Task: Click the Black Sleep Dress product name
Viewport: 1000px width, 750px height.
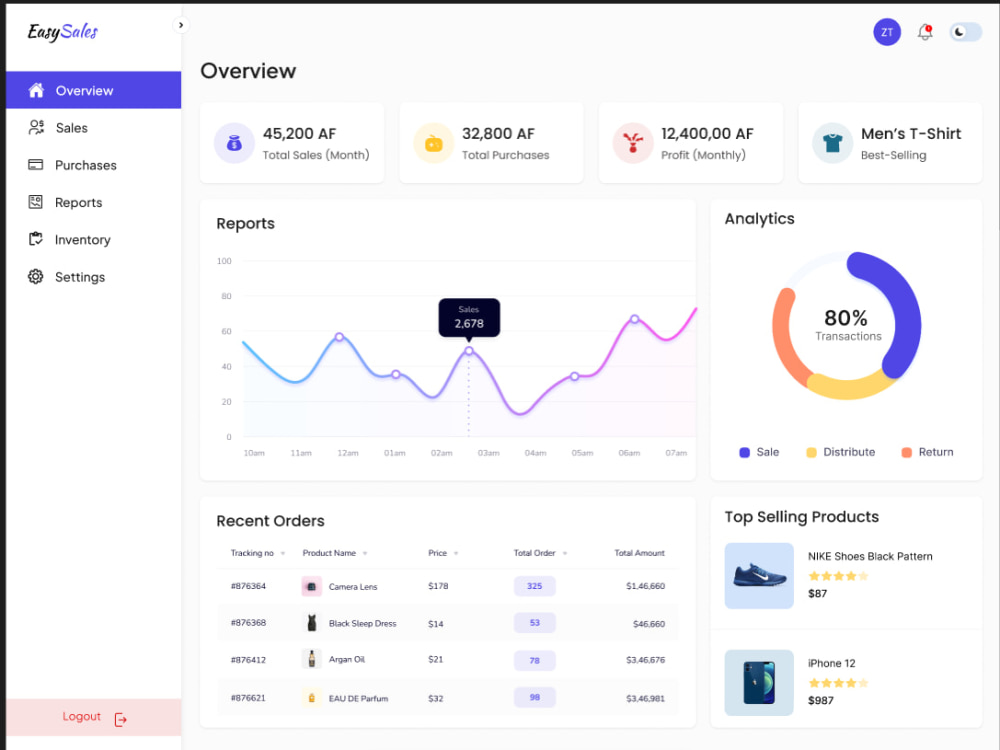Action: 362,624
